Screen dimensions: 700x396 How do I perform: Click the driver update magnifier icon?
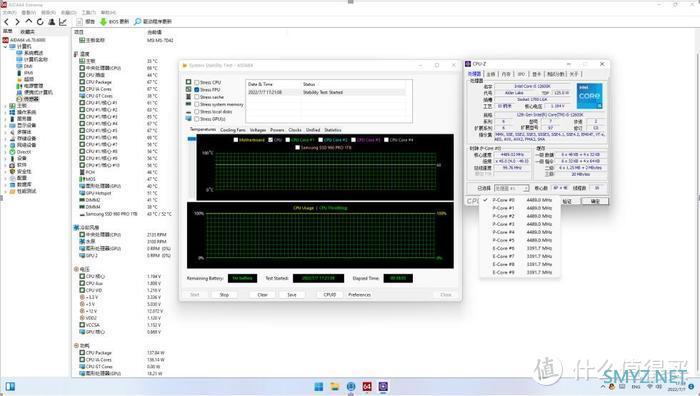click(x=138, y=21)
